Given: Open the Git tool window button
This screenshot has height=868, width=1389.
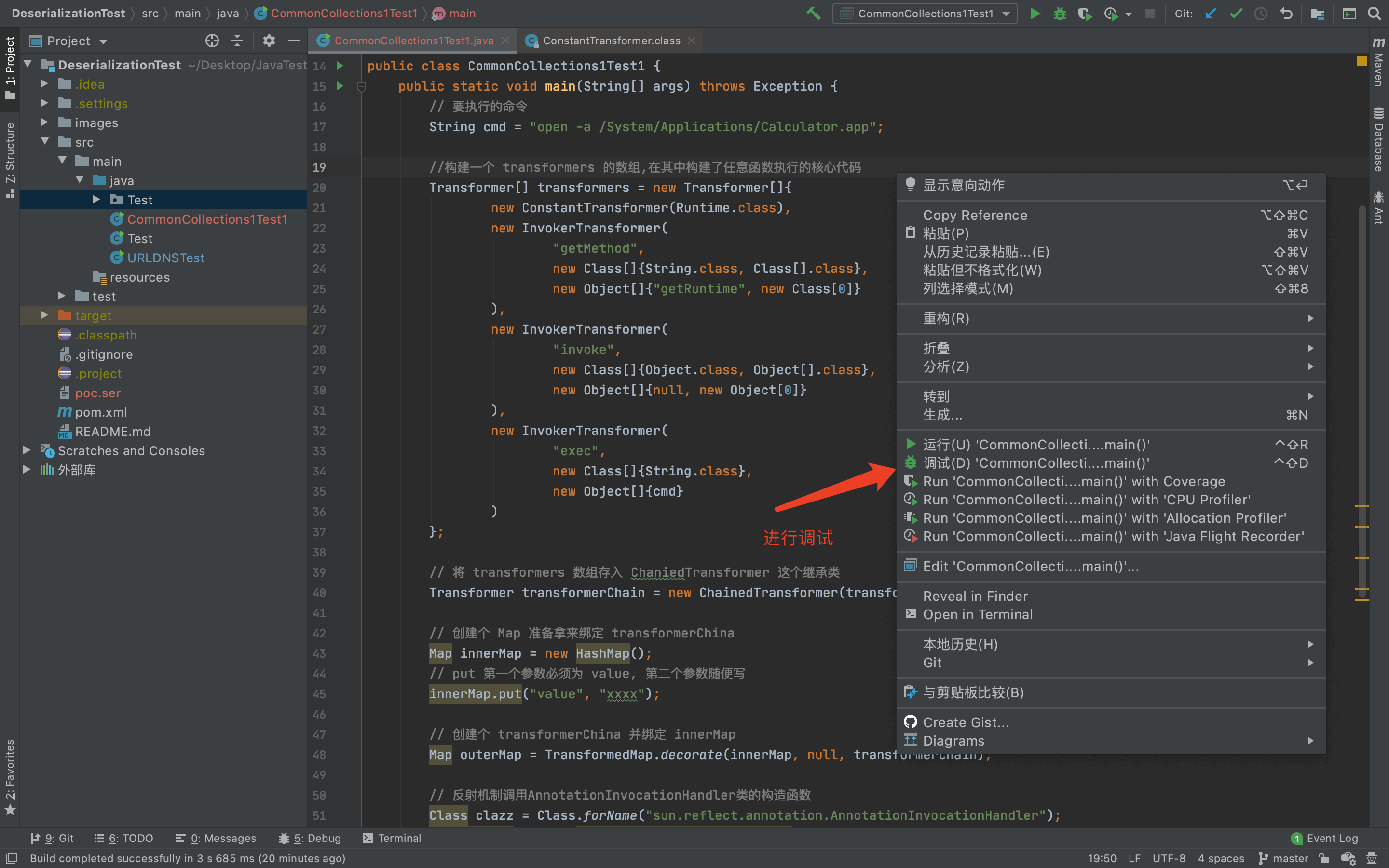Looking at the screenshot, I should tap(52, 838).
